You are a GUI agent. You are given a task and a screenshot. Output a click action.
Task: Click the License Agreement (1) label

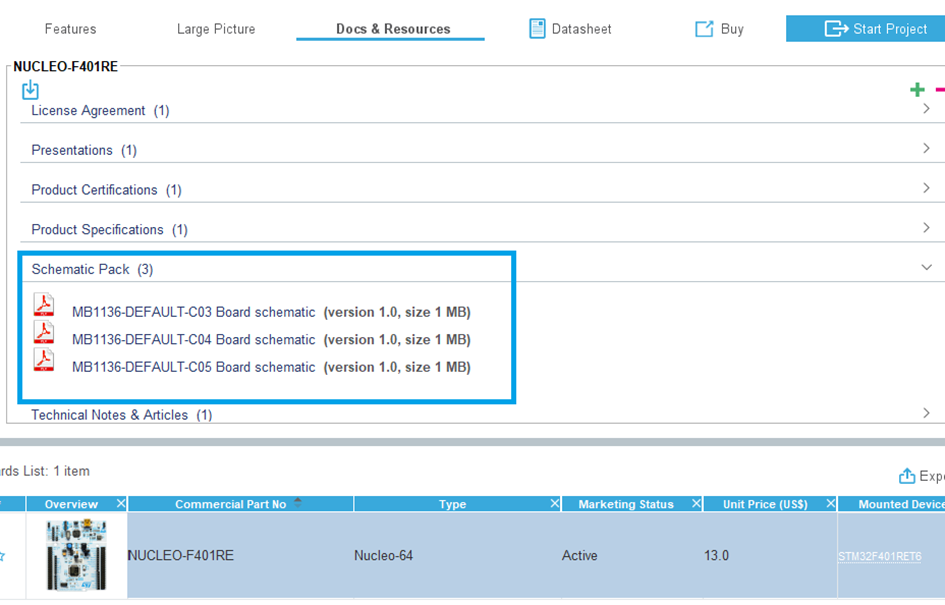(x=100, y=111)
